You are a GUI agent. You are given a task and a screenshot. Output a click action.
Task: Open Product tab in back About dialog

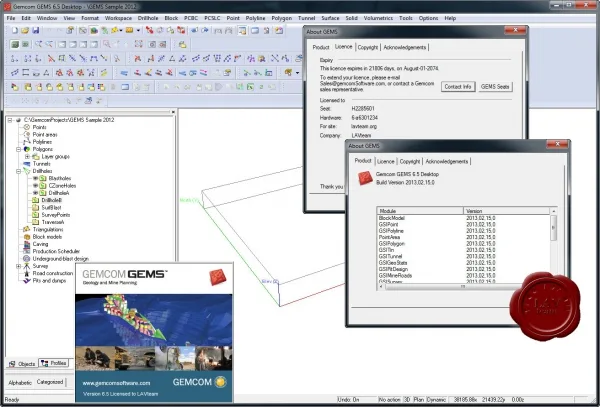pos(321,47)
